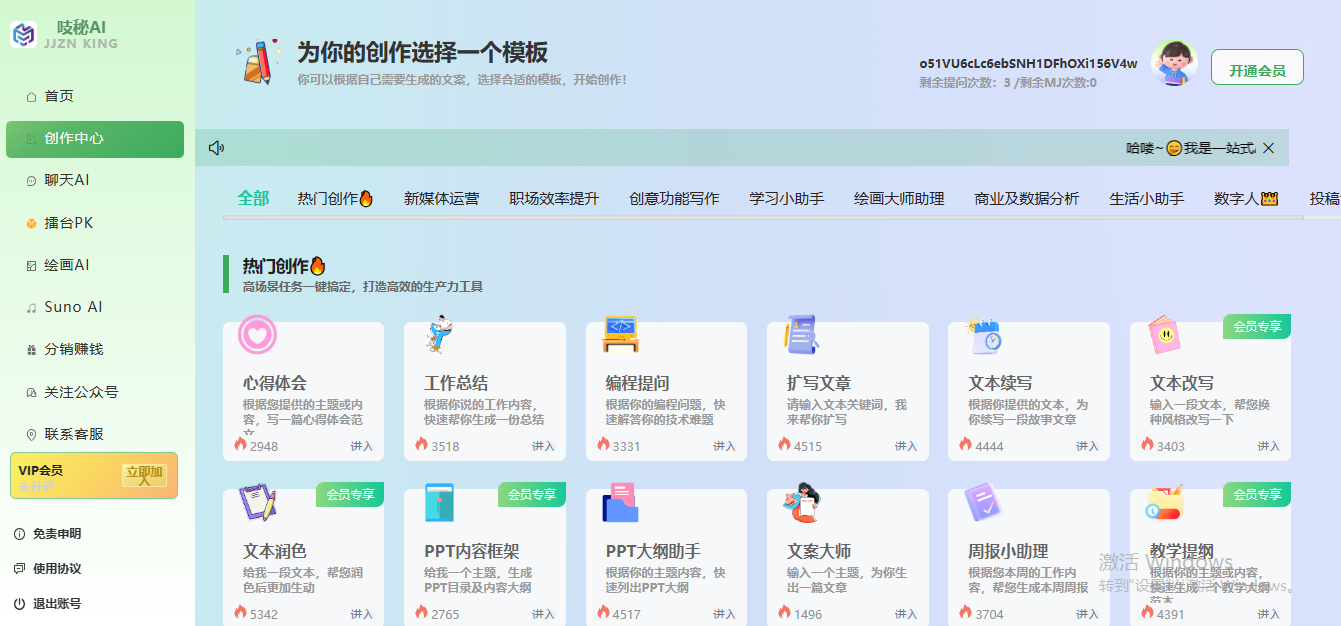Click the 聊天AI chat bubble icon

tap(33, 180)
